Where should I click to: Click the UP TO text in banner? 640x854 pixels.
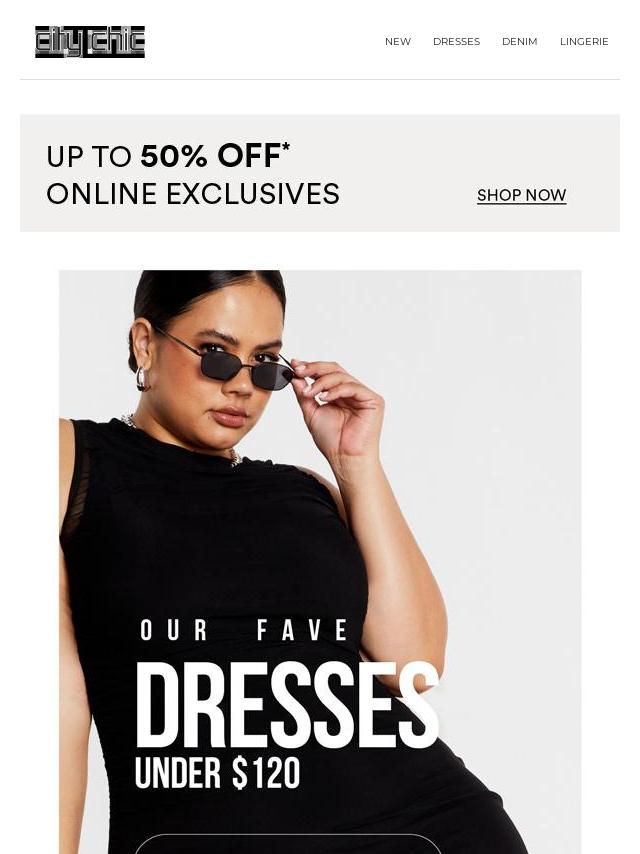tap(89, 157)
